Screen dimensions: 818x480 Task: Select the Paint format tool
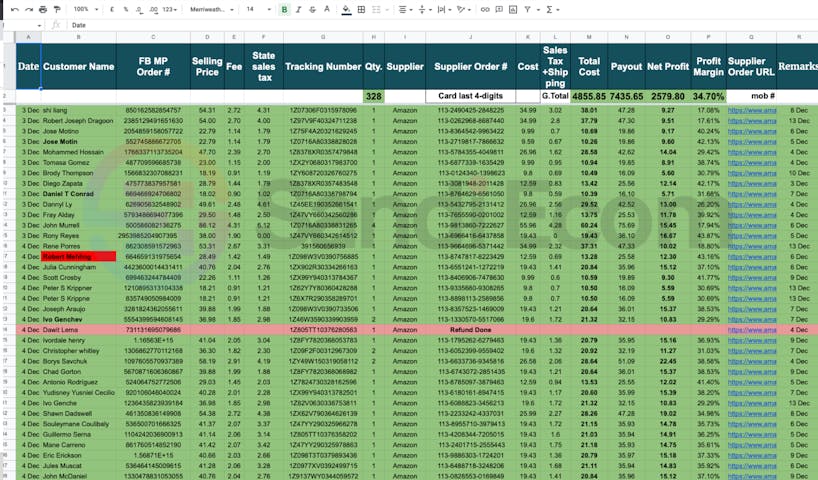coord(57,9)
